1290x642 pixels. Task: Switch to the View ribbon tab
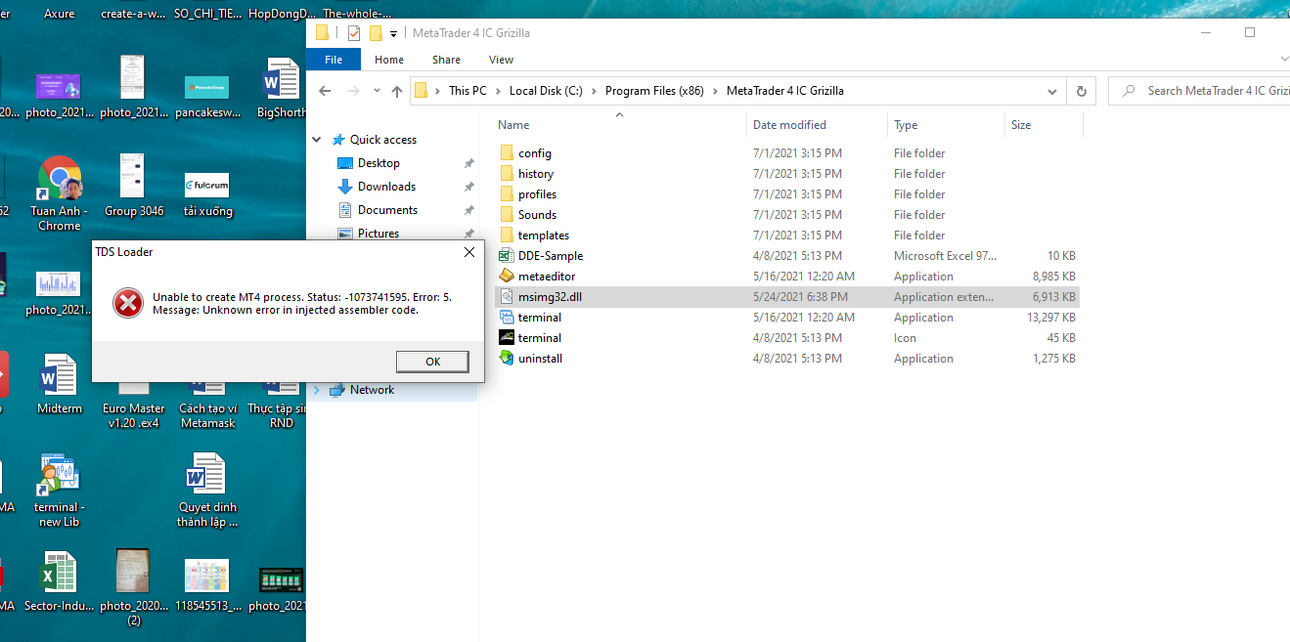[501, 60]
